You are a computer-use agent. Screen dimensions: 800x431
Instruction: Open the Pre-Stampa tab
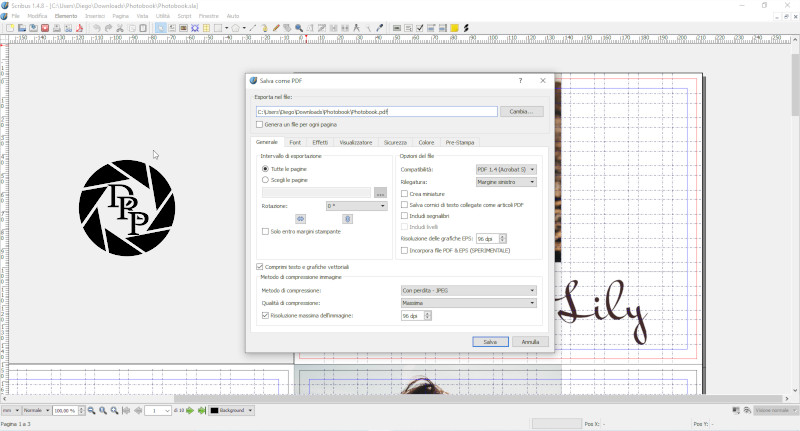click(x=460, y=143)
